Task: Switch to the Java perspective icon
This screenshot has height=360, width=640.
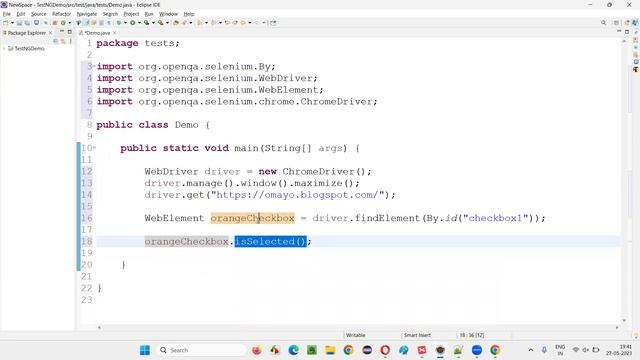Action: point(635,23)
